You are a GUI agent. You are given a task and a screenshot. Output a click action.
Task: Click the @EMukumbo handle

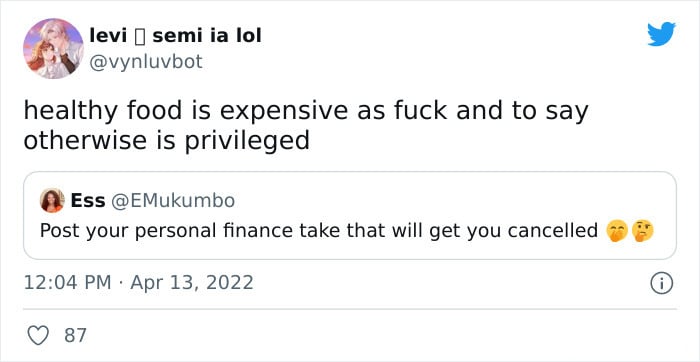172,201
